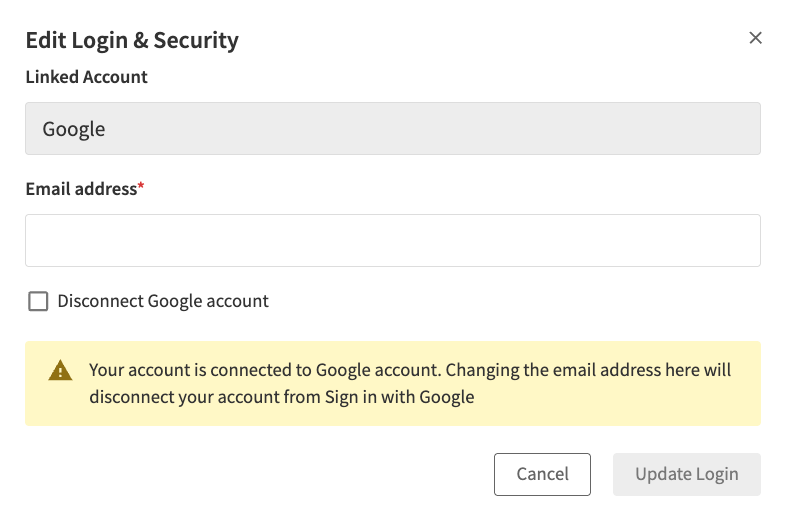786x516 pixels.
Task: Click the yellow warning triangle icon
Action: pyautogui.click(x=60, y=371)
